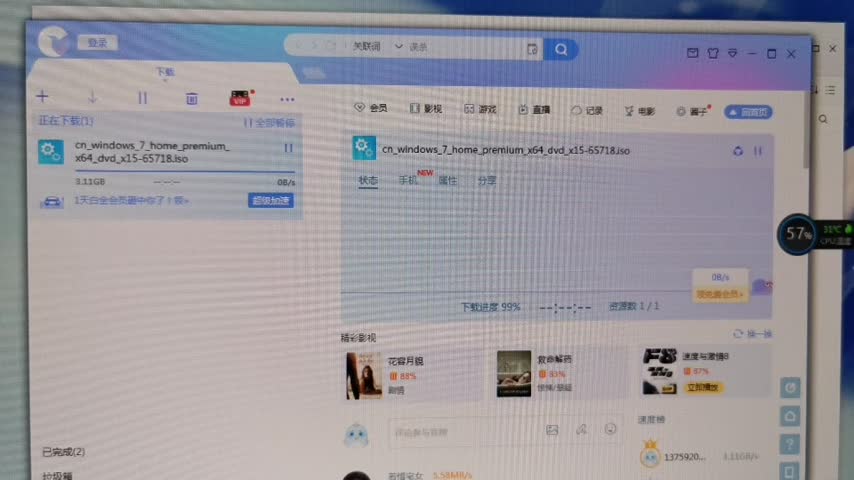The width and height of the screenshot is (854, 480).
Task: Click the small purple icon beside 0B/s
Action: pyautogui.click(x=761, y=287)
